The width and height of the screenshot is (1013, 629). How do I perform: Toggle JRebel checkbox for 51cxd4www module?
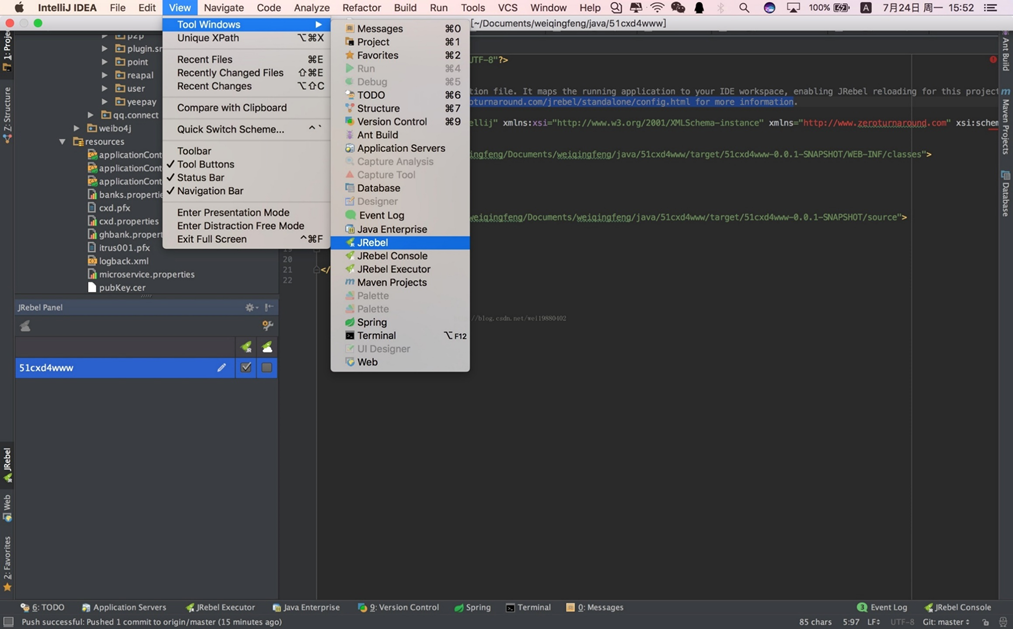click(246, 367)
